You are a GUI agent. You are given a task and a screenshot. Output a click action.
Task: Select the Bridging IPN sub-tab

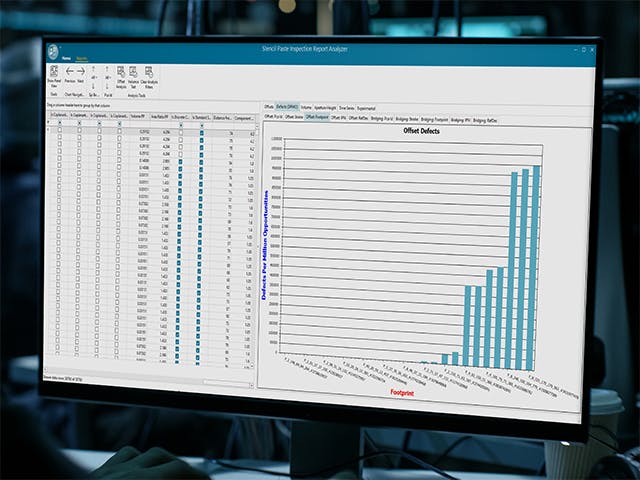[x=460, y=120]
